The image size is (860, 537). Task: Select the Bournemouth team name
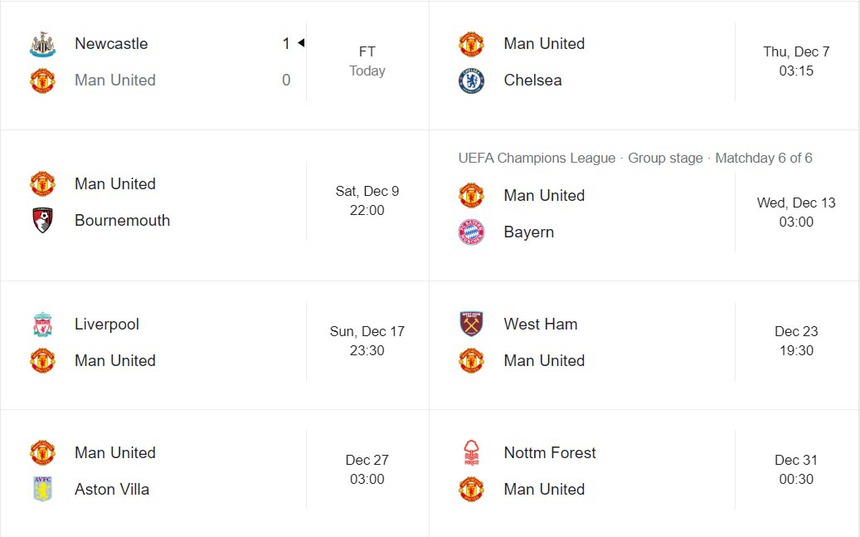click(x=122, y=221)
